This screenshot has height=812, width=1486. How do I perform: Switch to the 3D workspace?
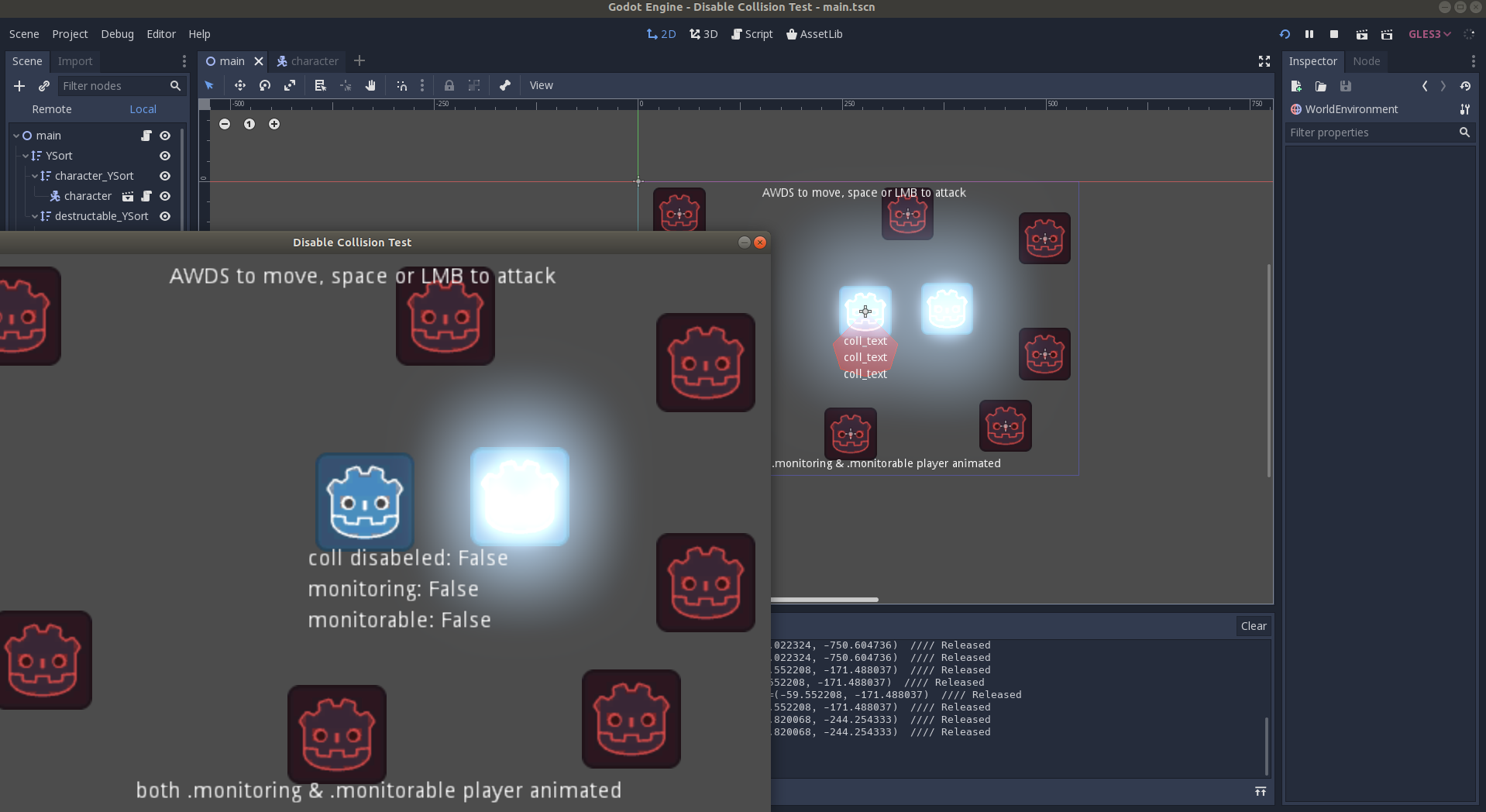tap(703, 34)
